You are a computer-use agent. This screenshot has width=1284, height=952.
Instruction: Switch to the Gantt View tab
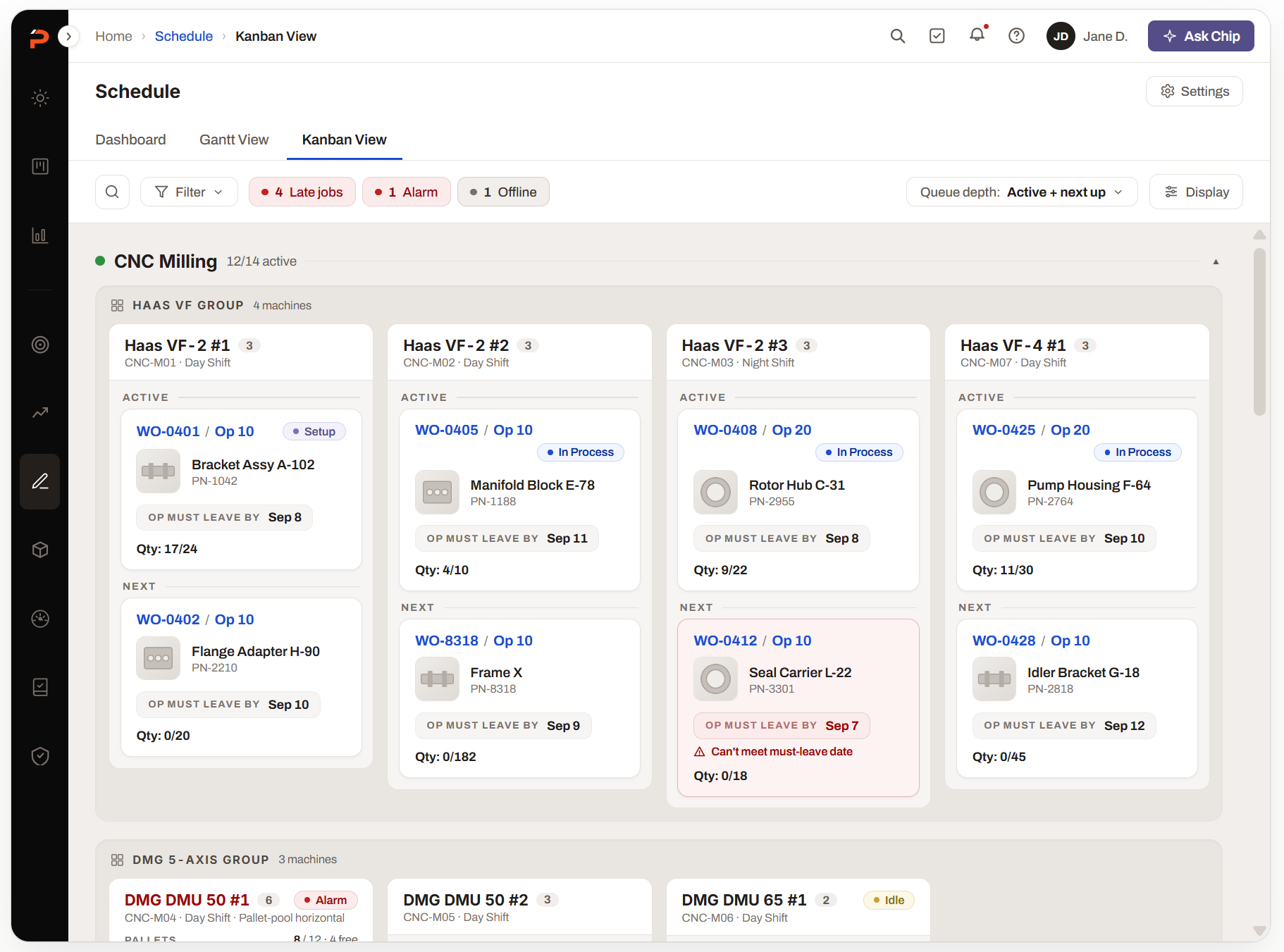pos(234,140)
